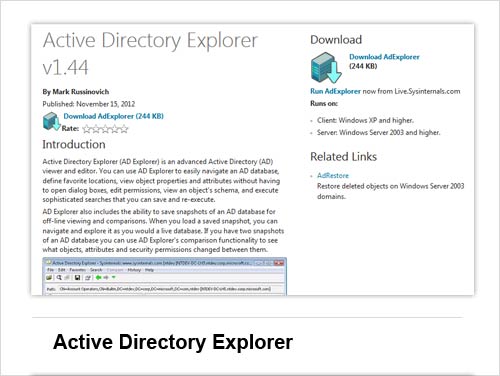Click the 'Introduction' heading

(74, 144)
